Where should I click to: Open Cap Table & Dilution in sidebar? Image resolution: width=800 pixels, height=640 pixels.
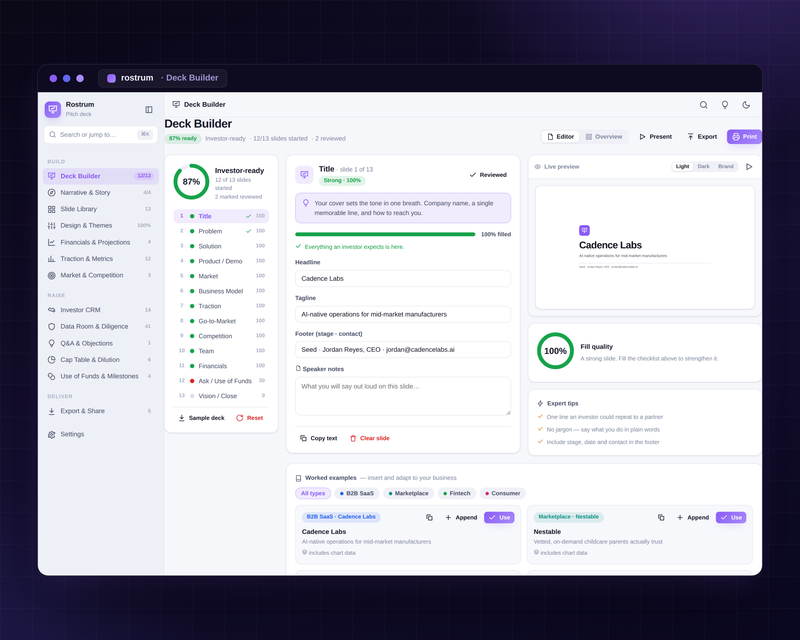tap(101, 359)
